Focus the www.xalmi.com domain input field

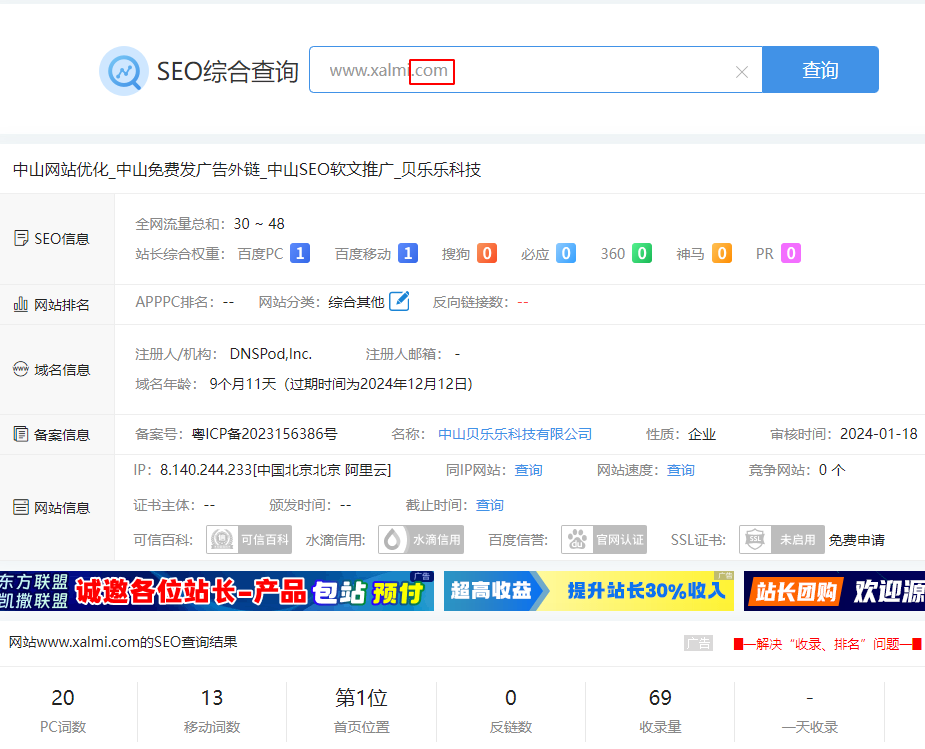click(x=536, y=70)
